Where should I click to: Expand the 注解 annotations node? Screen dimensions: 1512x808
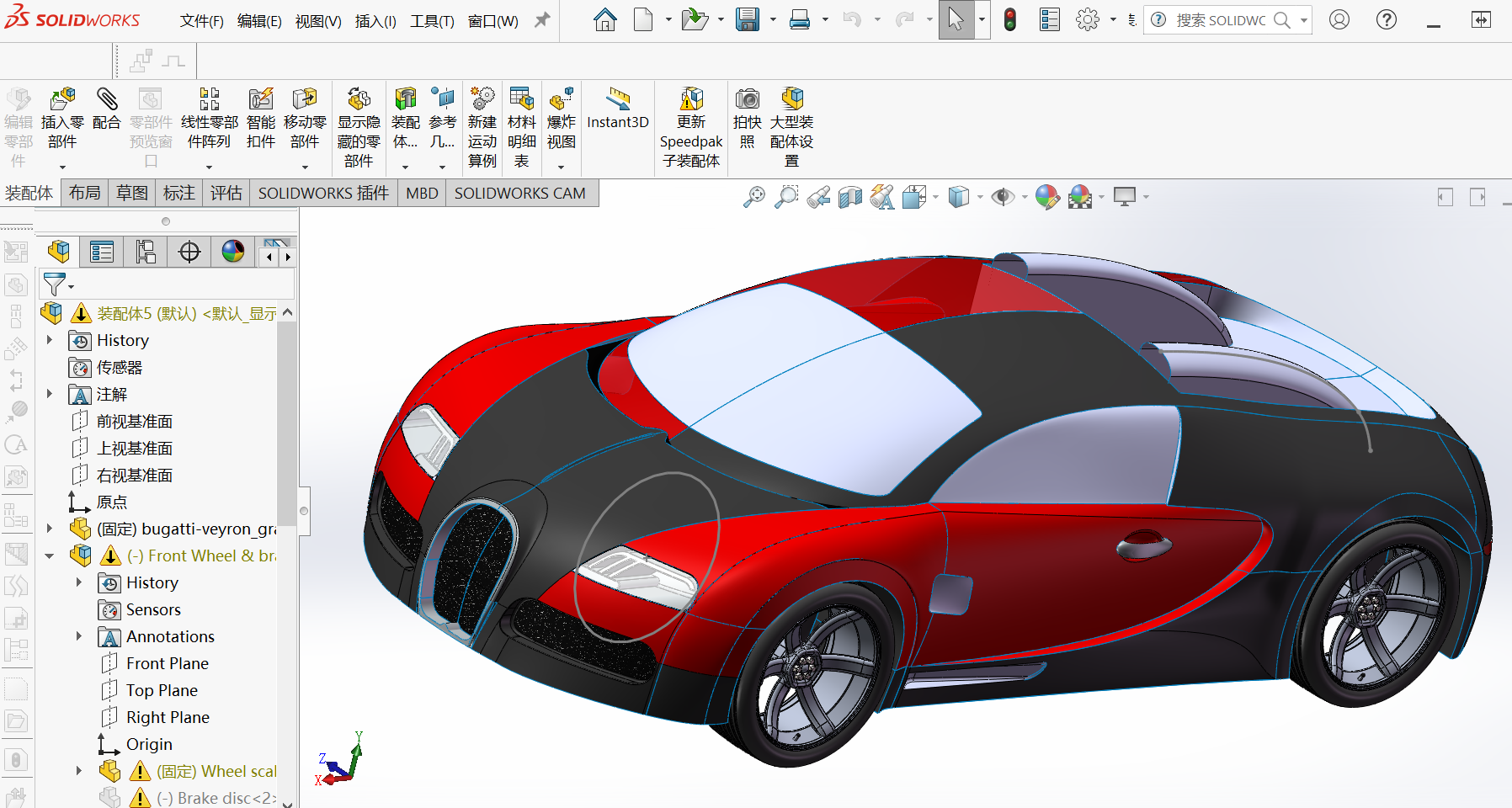pyautogui.click(x=50, y=394)
